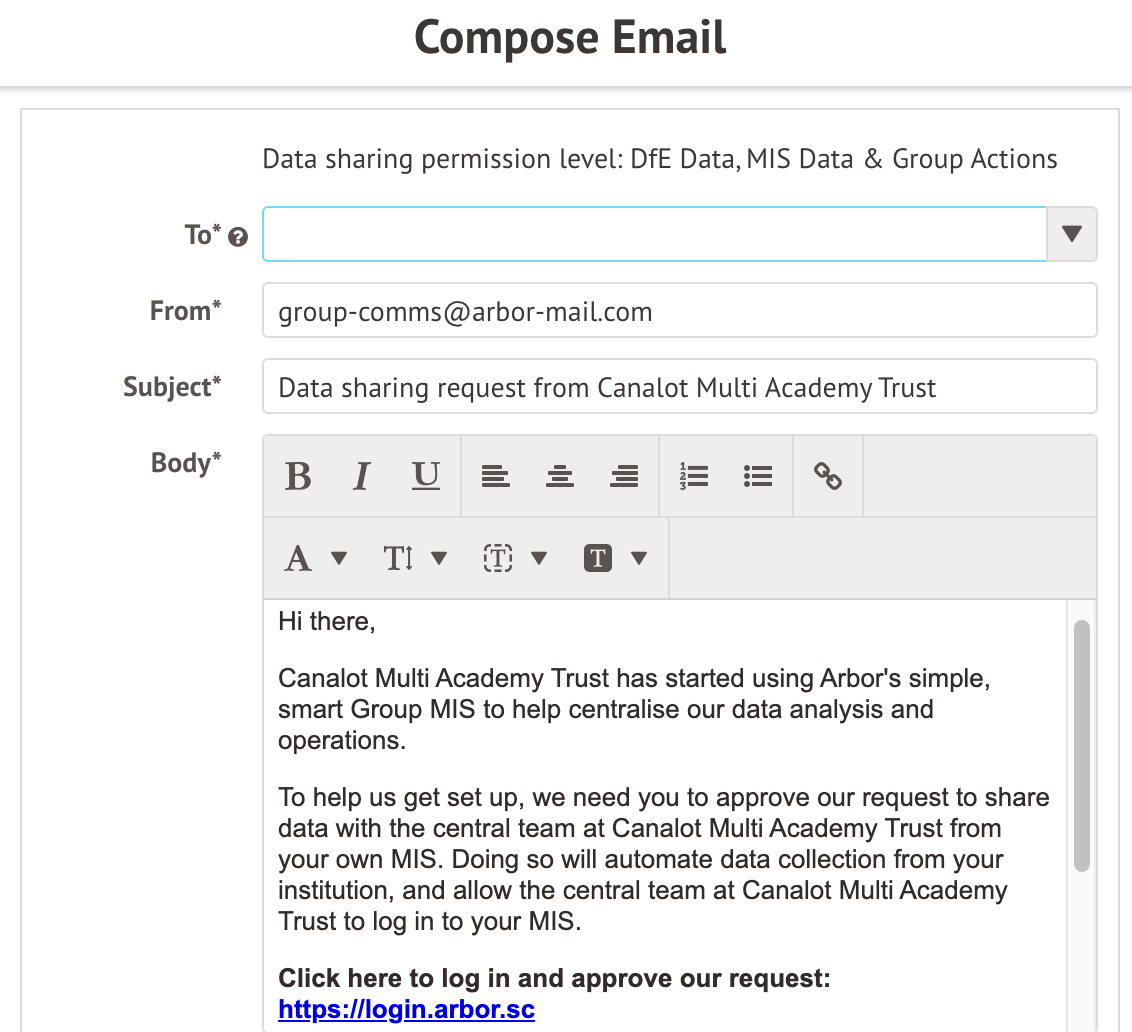Expand the To recipients dropdown arrow

point(1071,234)
